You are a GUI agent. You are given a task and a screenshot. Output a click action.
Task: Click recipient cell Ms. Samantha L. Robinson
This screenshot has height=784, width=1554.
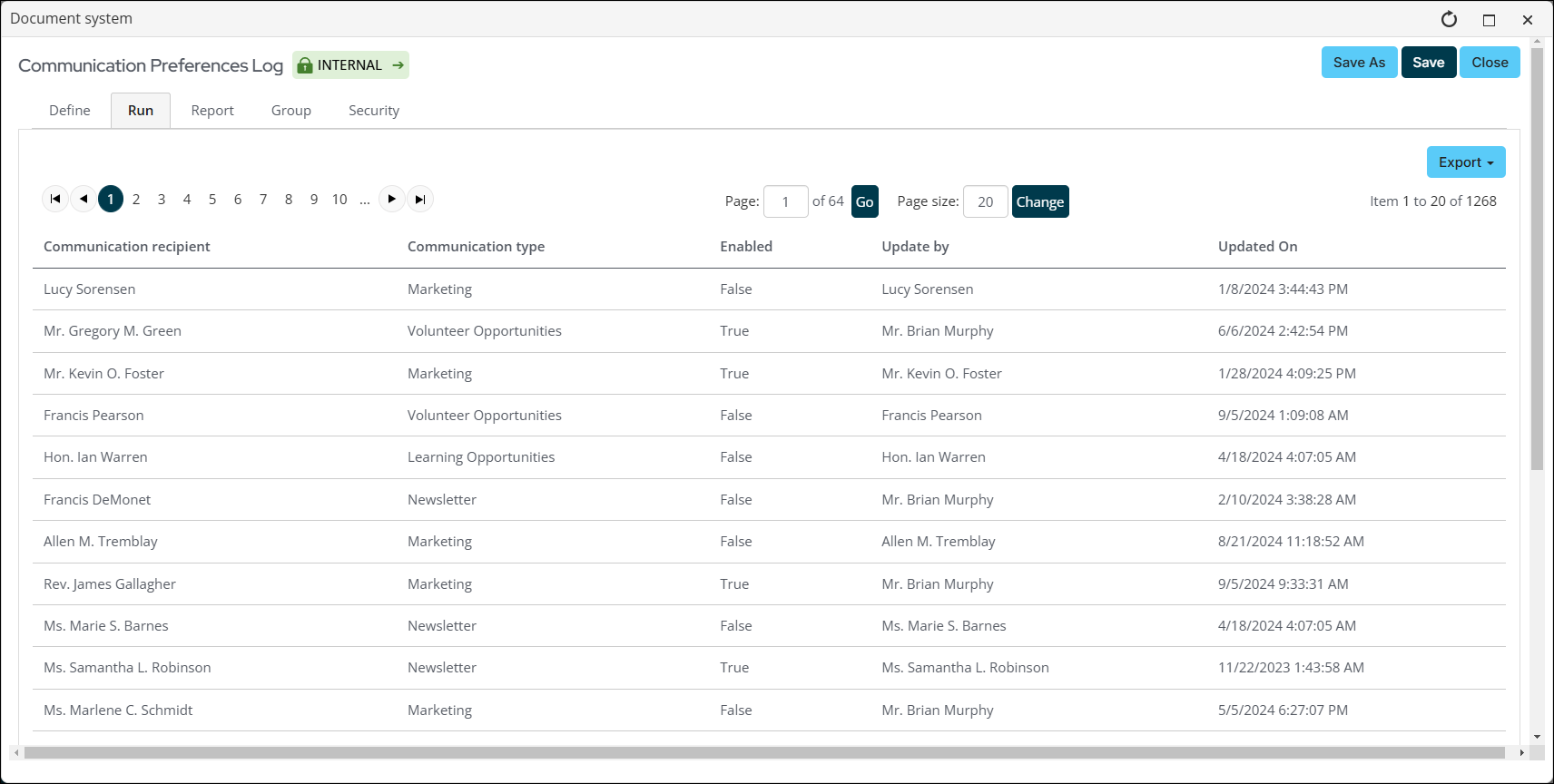[127, 668]
